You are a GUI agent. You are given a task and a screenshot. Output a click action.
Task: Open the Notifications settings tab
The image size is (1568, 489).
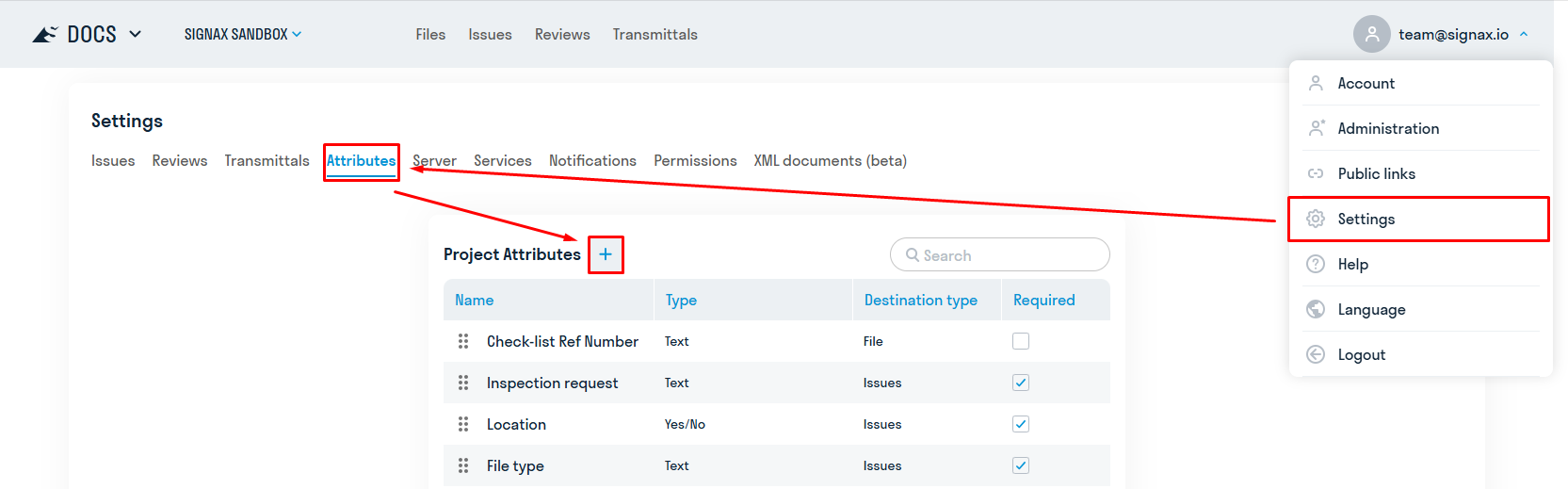tap(592, 161)
